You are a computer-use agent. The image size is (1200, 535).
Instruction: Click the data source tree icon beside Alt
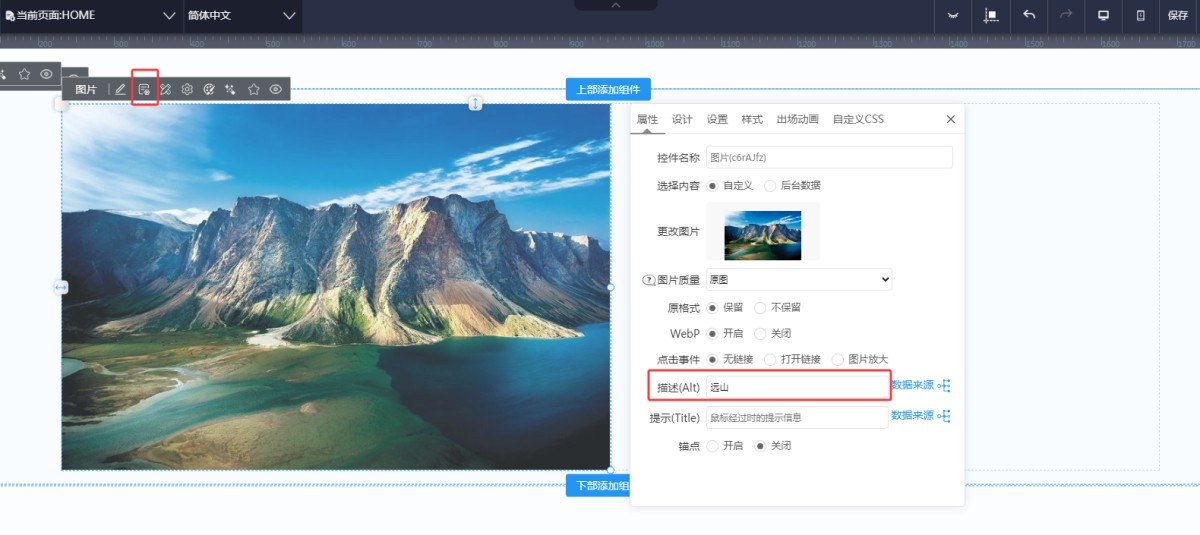pos(944,386)
